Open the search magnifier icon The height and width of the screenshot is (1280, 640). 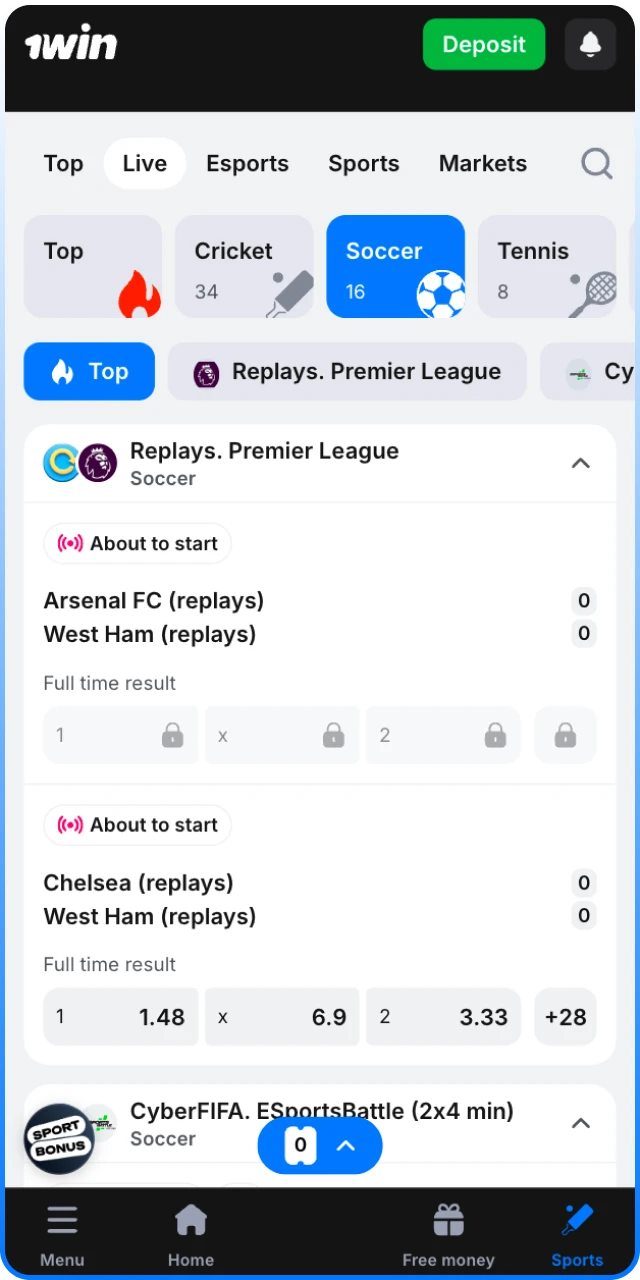point(596,163)
